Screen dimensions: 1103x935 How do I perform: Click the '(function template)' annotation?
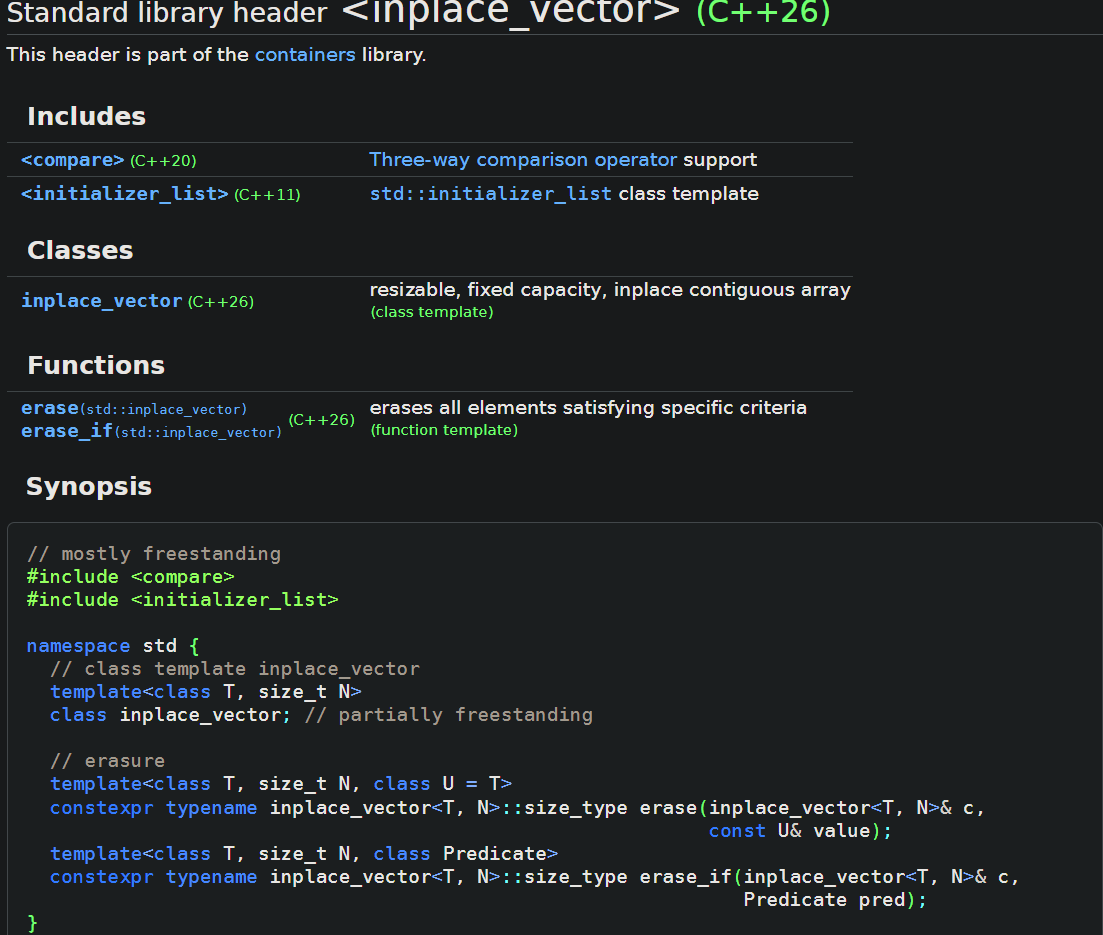pyautogui.click(x=444, y=431)
